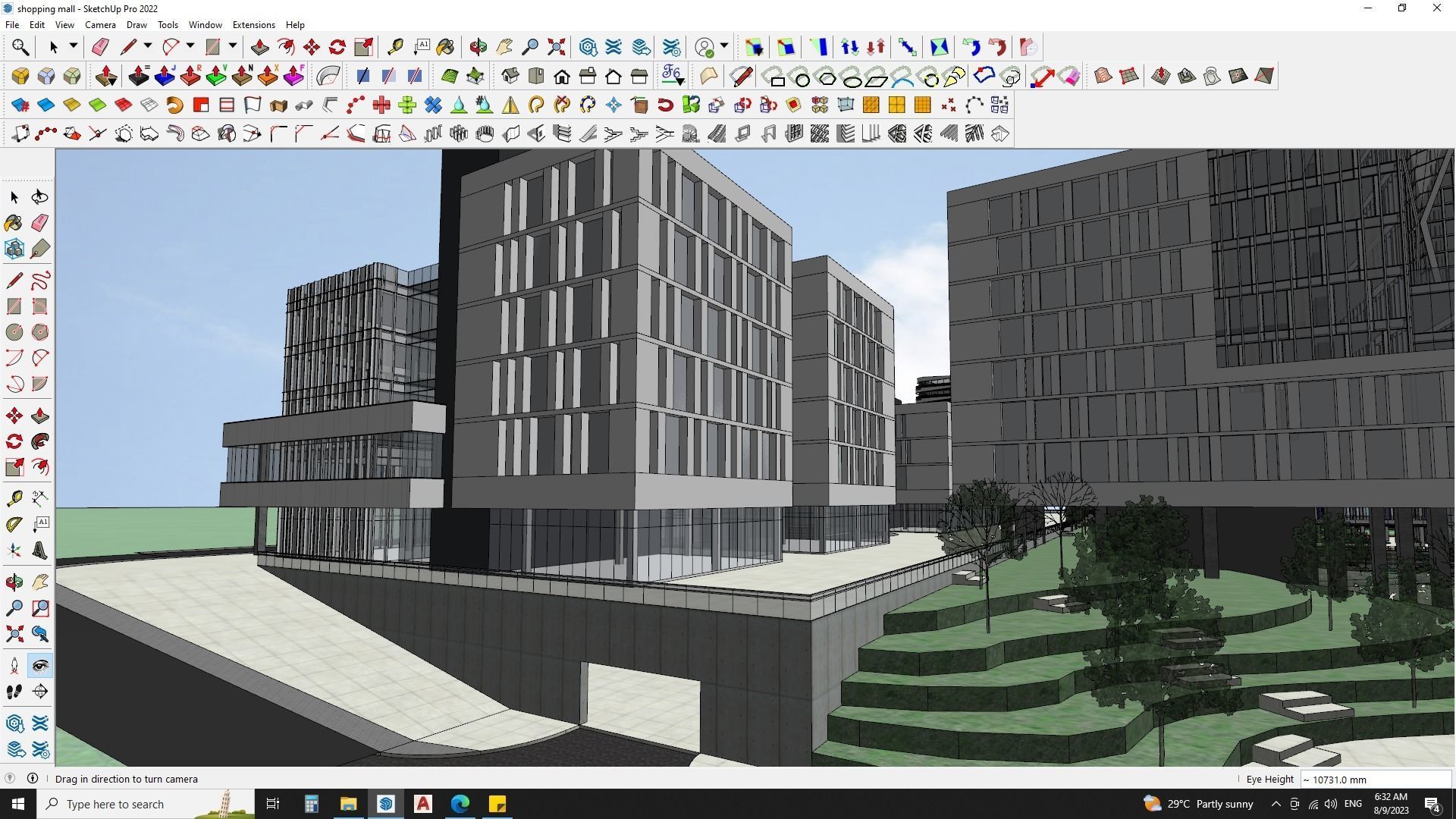Activate the Orbit tool in top toolbar
The width and height of the screenshot is (1456, 819).
click(478, 47)
